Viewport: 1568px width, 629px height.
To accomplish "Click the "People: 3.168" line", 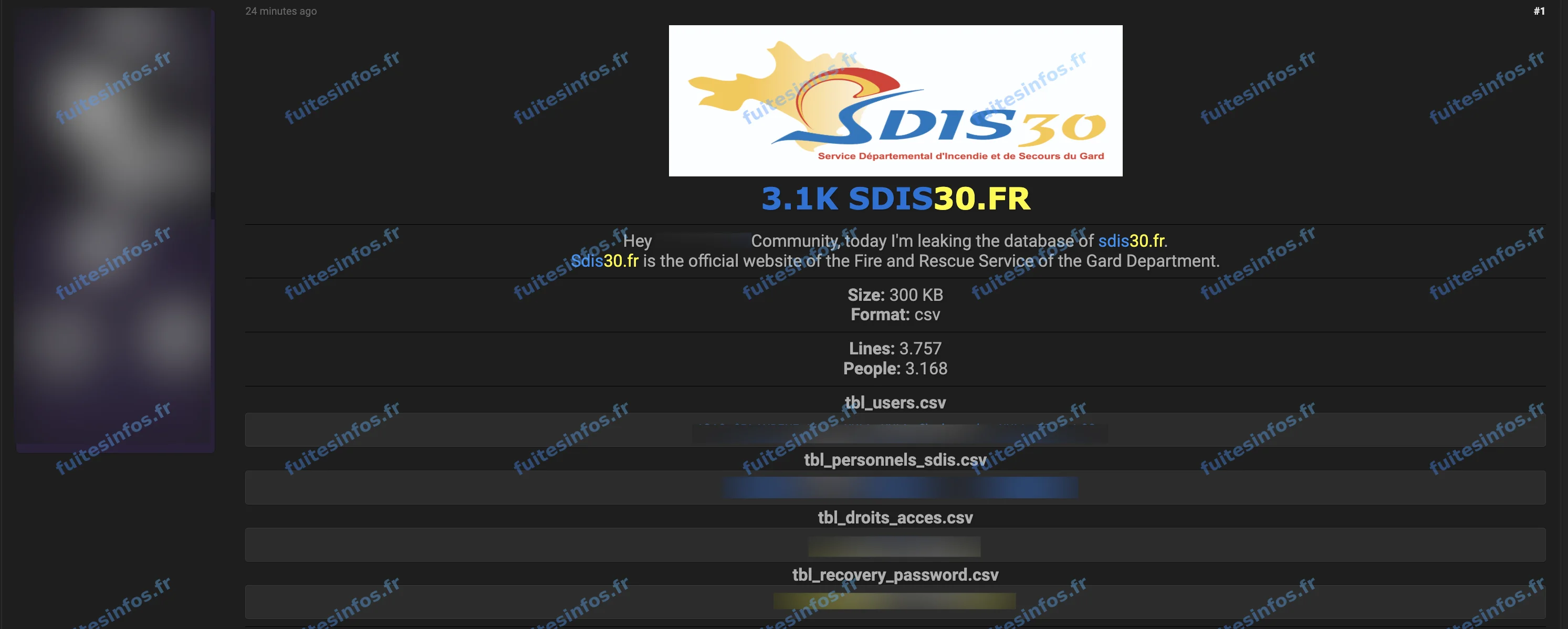I will [x=895, y=369].
